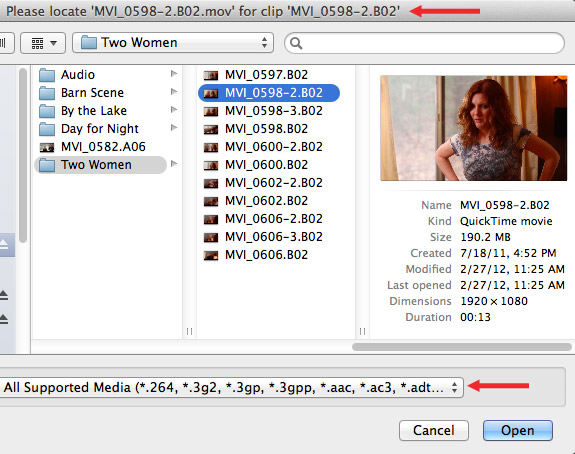Choose the MVI_0598-3.B02 clip thumbnail icon

[x=211, y=111]
